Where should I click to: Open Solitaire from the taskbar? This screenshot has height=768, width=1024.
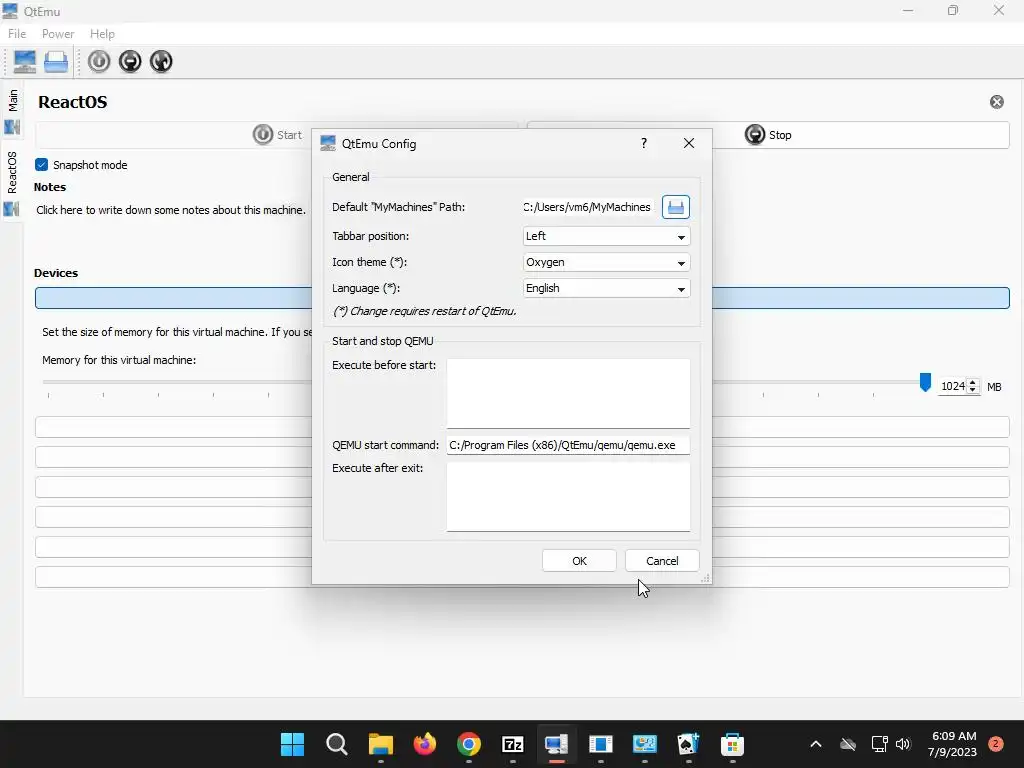[688, 744]
